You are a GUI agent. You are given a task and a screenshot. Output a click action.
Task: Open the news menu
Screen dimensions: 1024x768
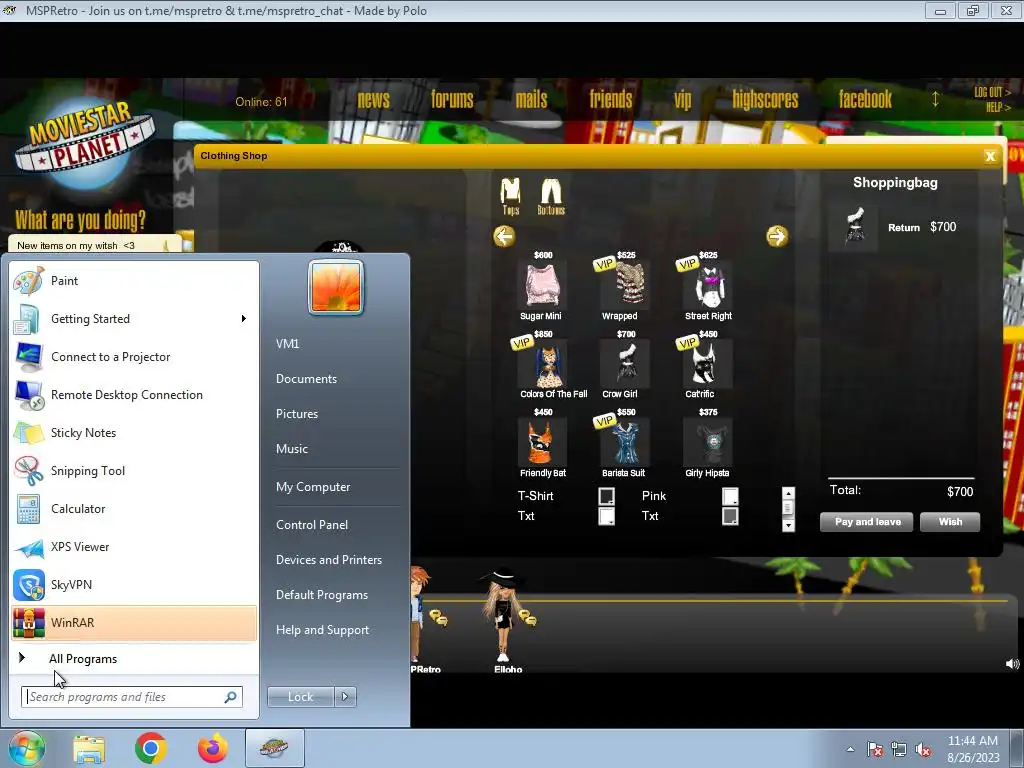click(x=374, y=99)
